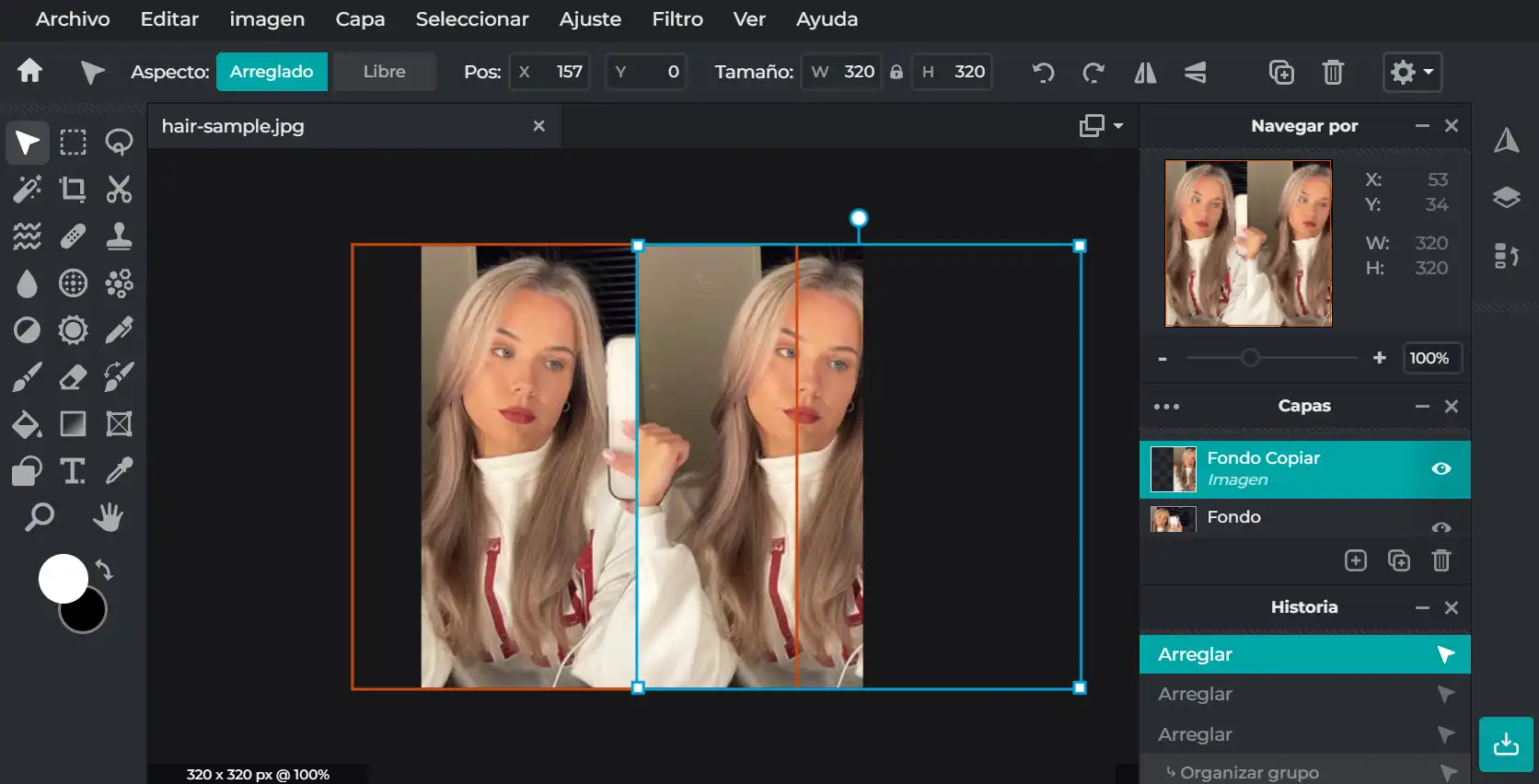Select the Crop tool

73,190
